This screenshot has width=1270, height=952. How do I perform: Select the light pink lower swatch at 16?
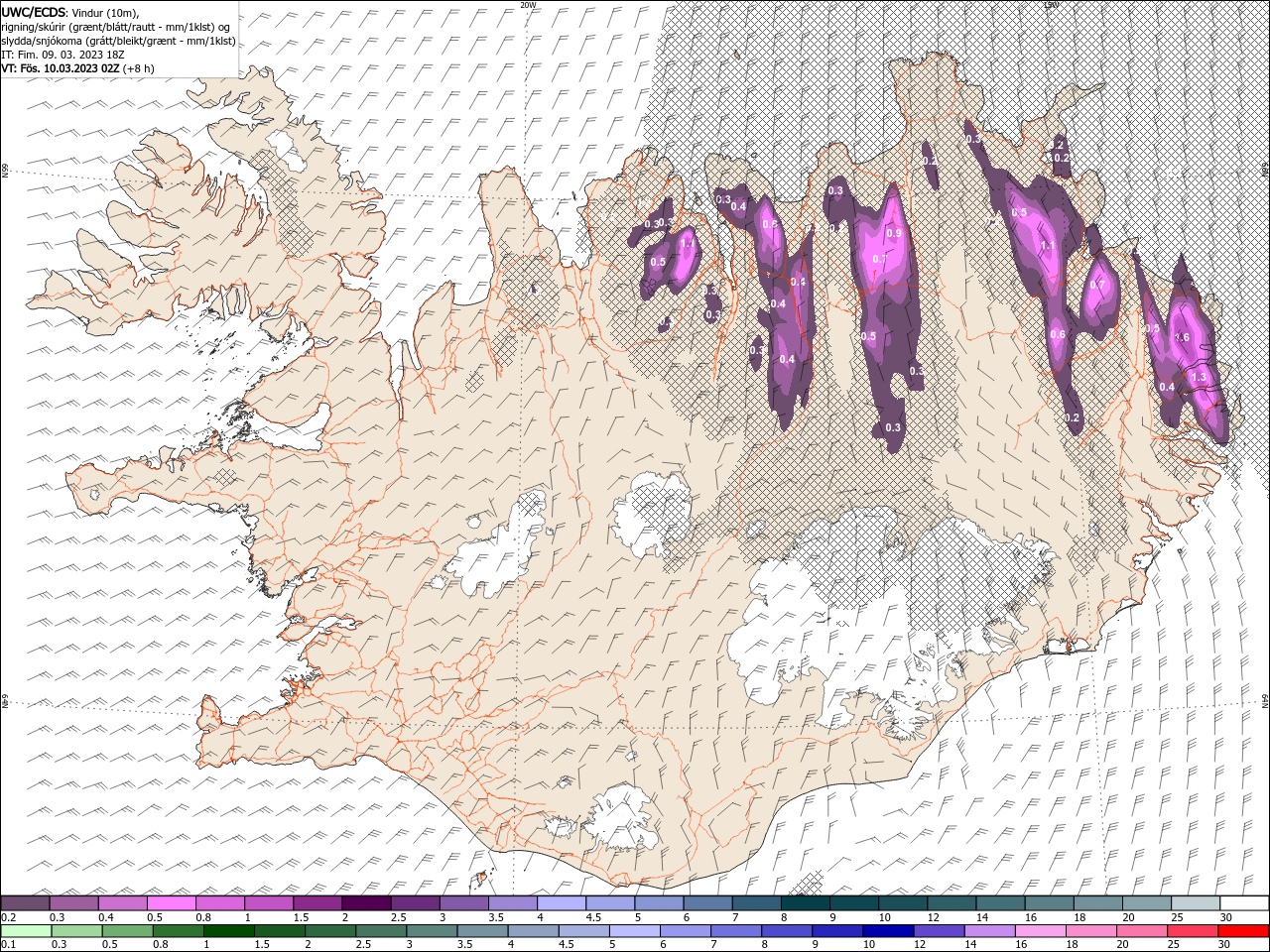pyautogui.click(x=1040, y=931)
